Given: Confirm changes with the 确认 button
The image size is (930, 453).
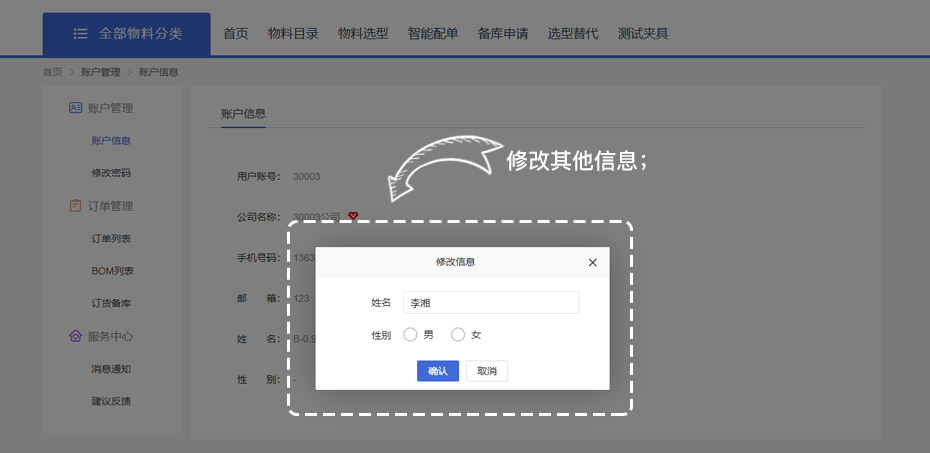Looking at the screenshot, I should 438,371.
